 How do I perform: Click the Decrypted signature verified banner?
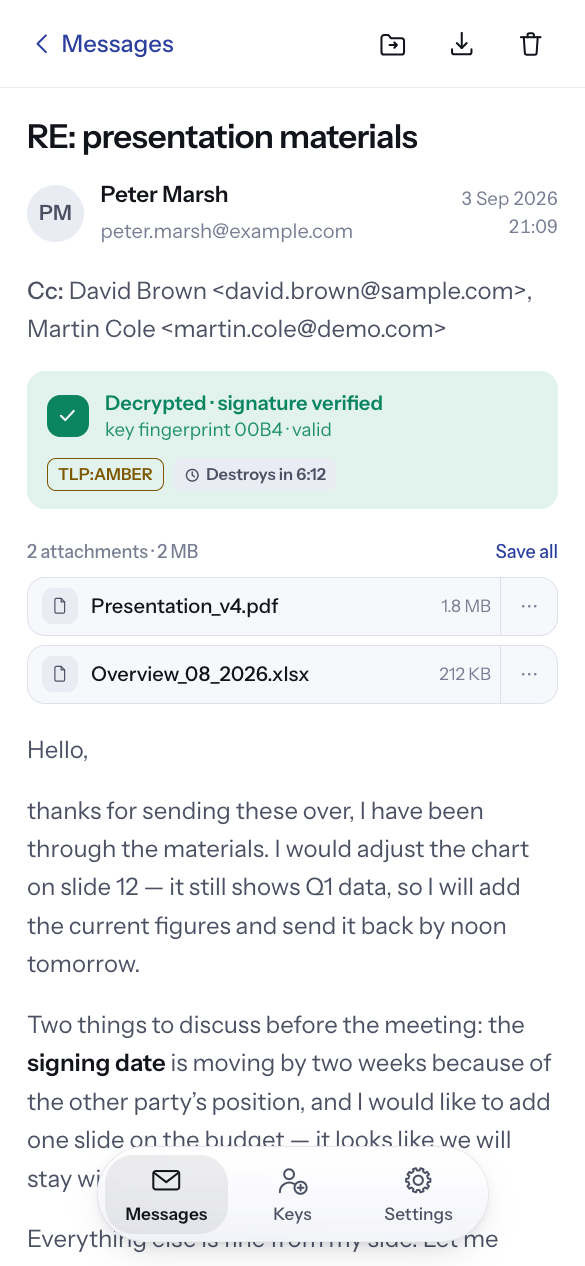pos(292,440)
